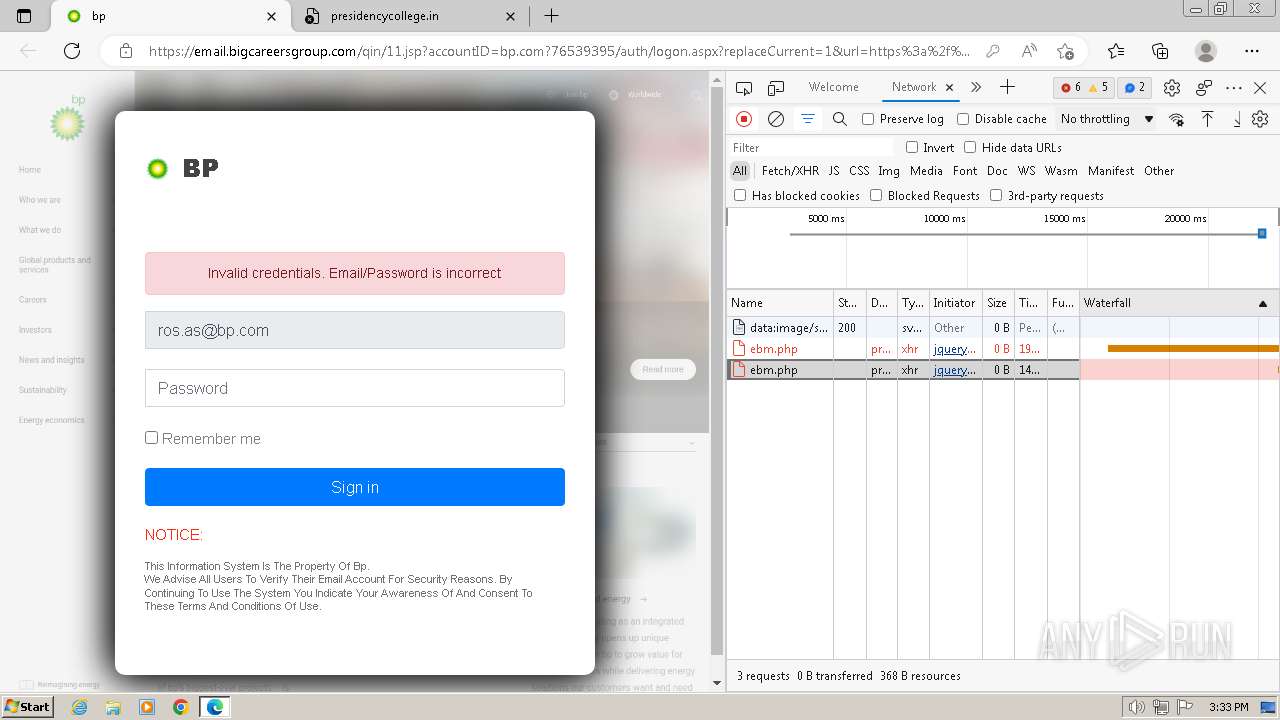Filter requests by Doc type

point(997,171)
